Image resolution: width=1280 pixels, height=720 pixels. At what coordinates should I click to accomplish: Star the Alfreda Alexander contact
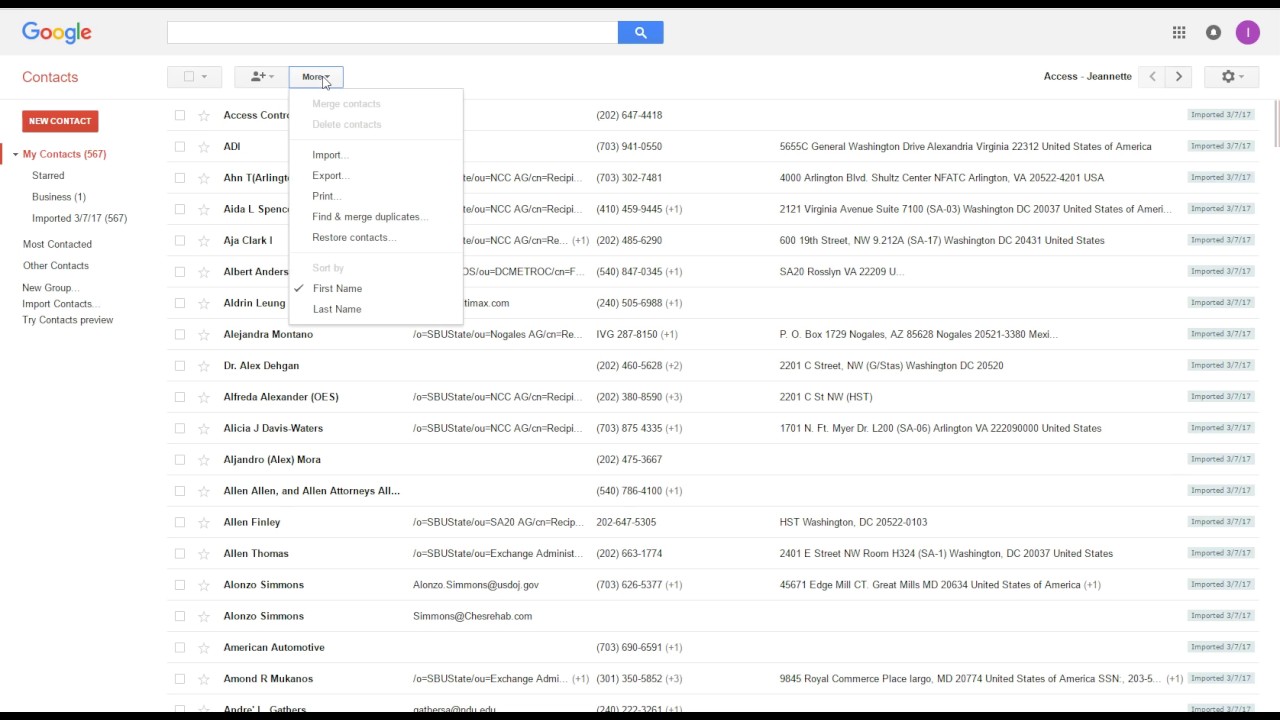(x=204, y=397)
